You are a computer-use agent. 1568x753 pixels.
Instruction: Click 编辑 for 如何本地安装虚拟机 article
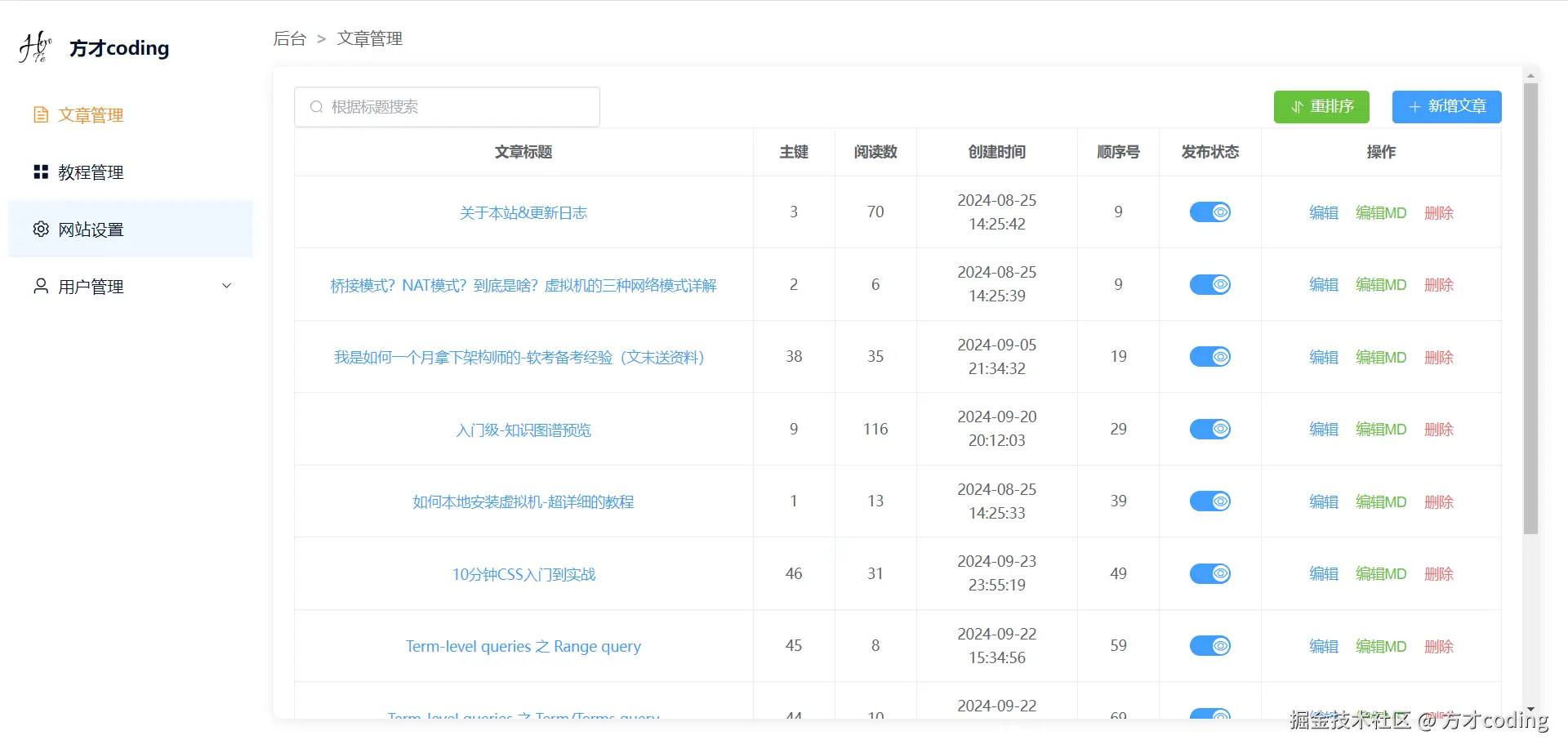click(x=1324, y=501)
